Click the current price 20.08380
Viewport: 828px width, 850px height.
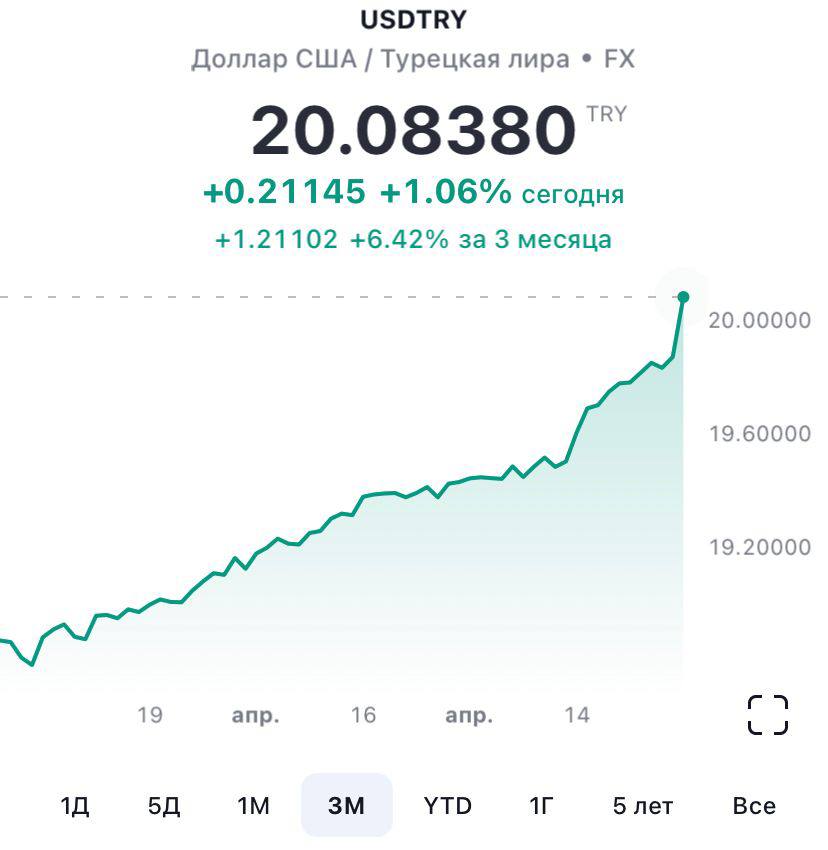click(413, 132)
